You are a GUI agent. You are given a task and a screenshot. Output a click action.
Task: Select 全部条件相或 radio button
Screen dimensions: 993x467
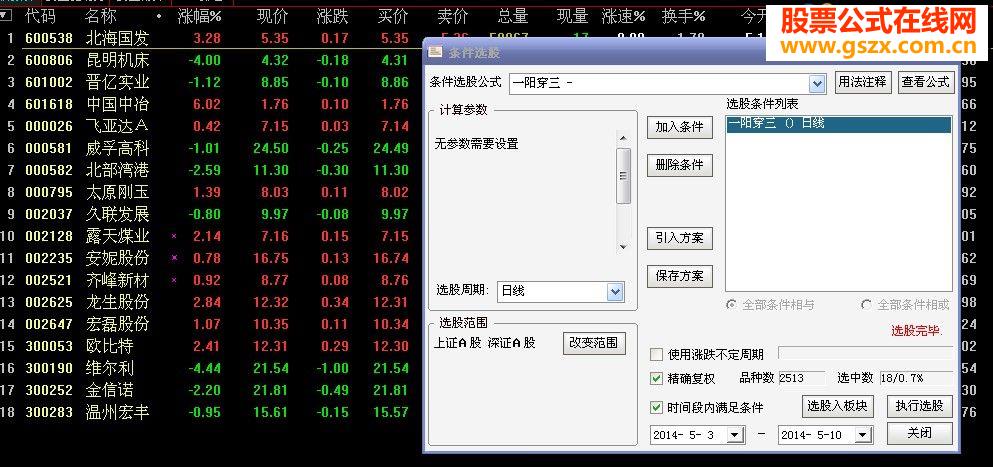[866, 305]
